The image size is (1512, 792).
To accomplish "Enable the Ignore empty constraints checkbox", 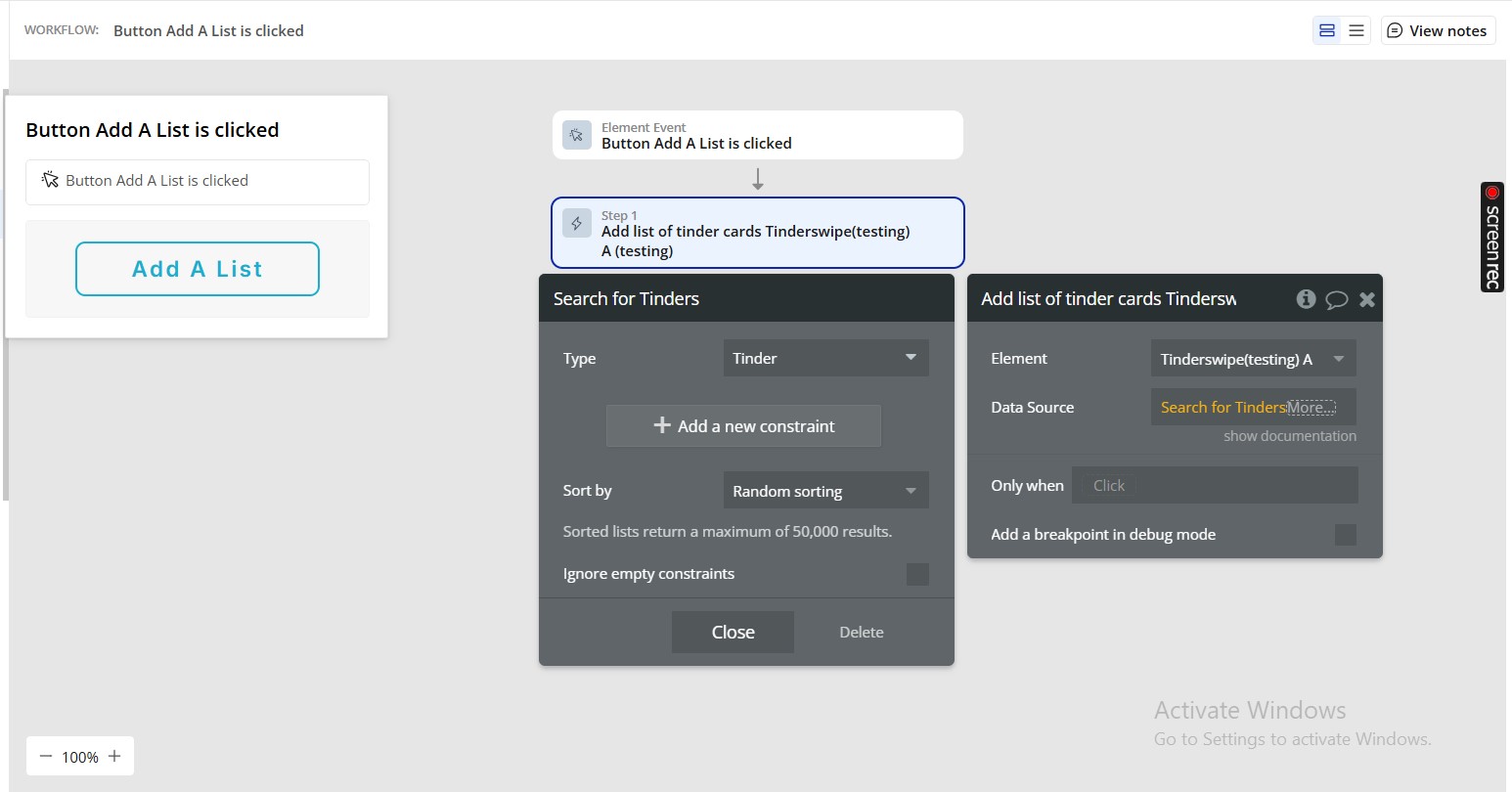I will coord(917,574).
